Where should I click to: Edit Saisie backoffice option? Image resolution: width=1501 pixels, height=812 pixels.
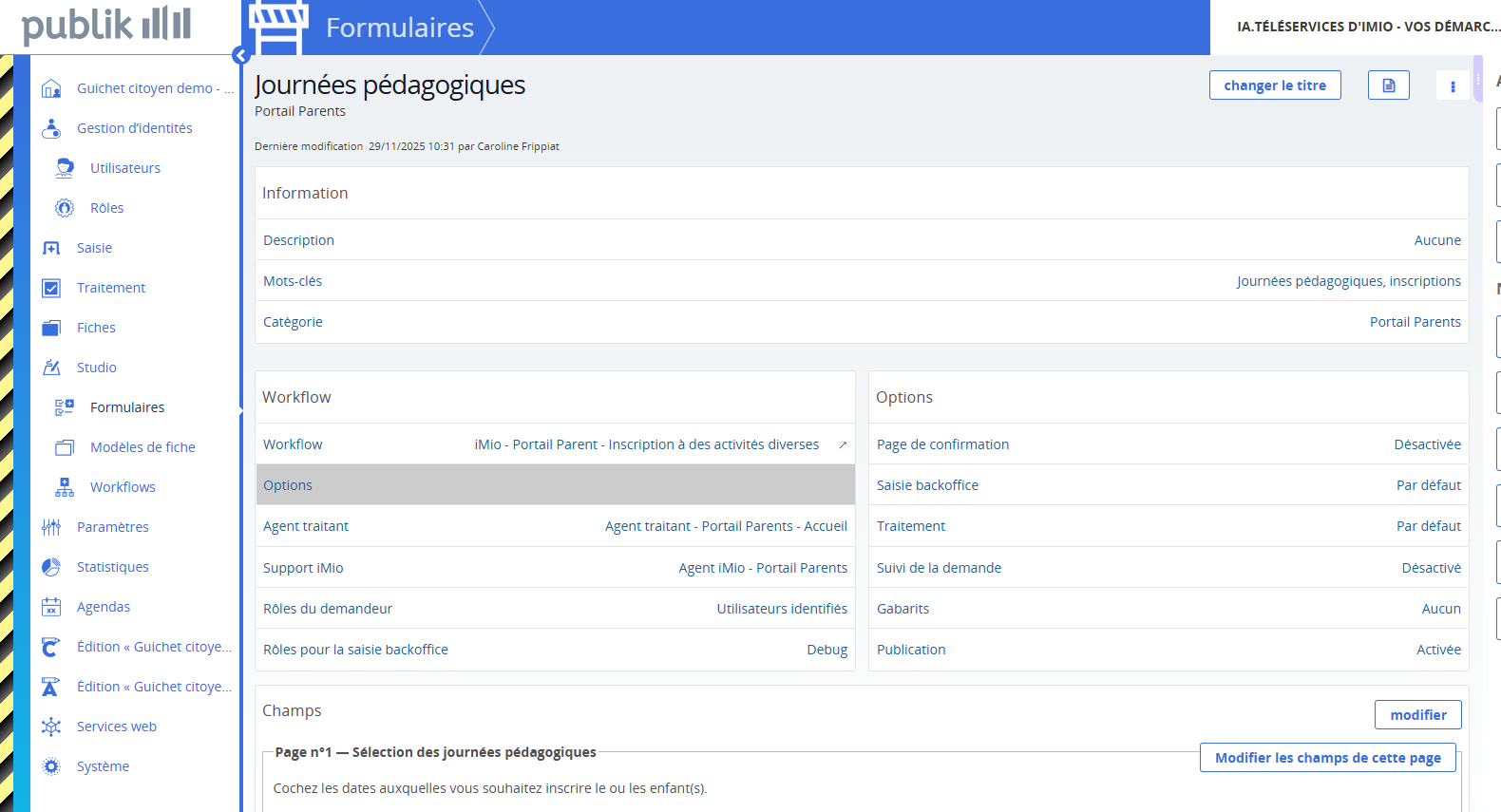pyautogui.click(x=1168, y=485)
